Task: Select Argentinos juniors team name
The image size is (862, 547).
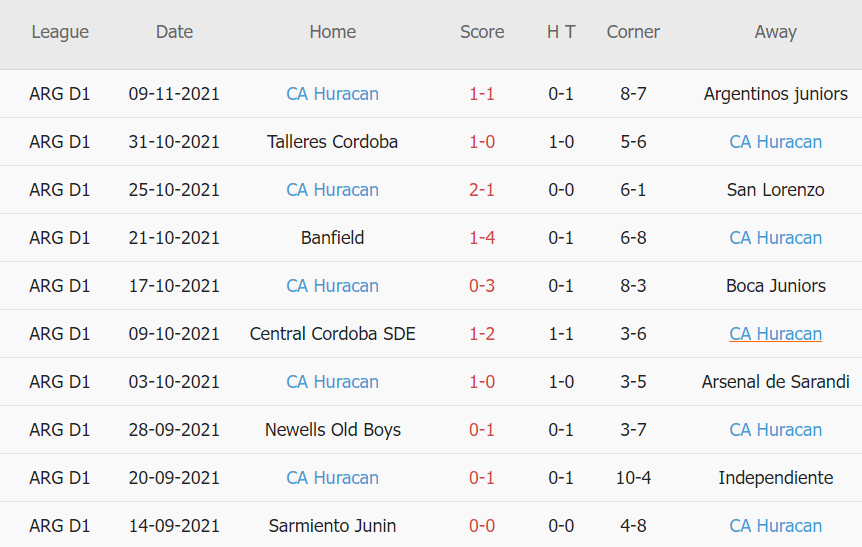Action: pos(775,94)
